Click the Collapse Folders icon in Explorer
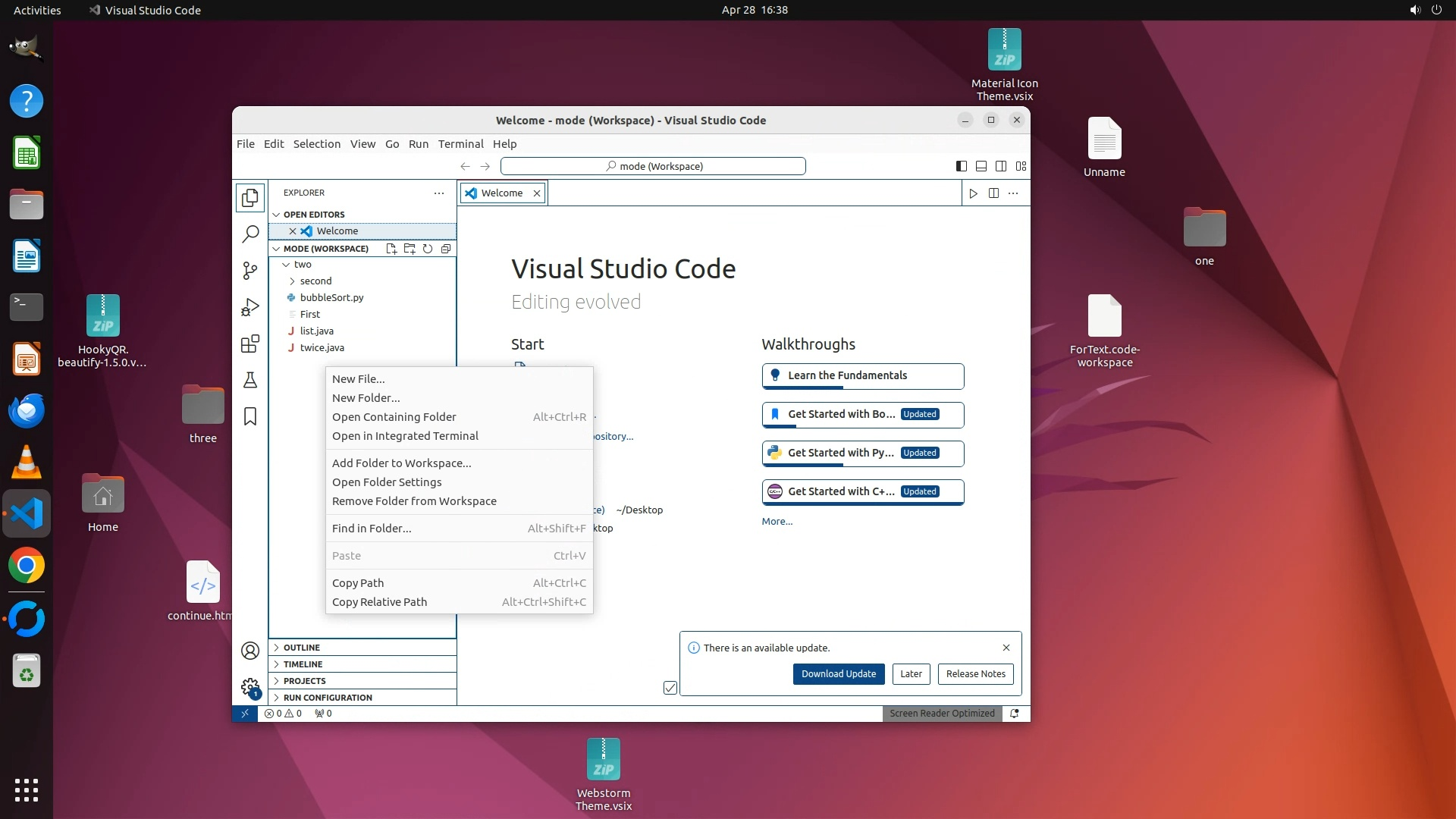 click(x=446, y=249)
